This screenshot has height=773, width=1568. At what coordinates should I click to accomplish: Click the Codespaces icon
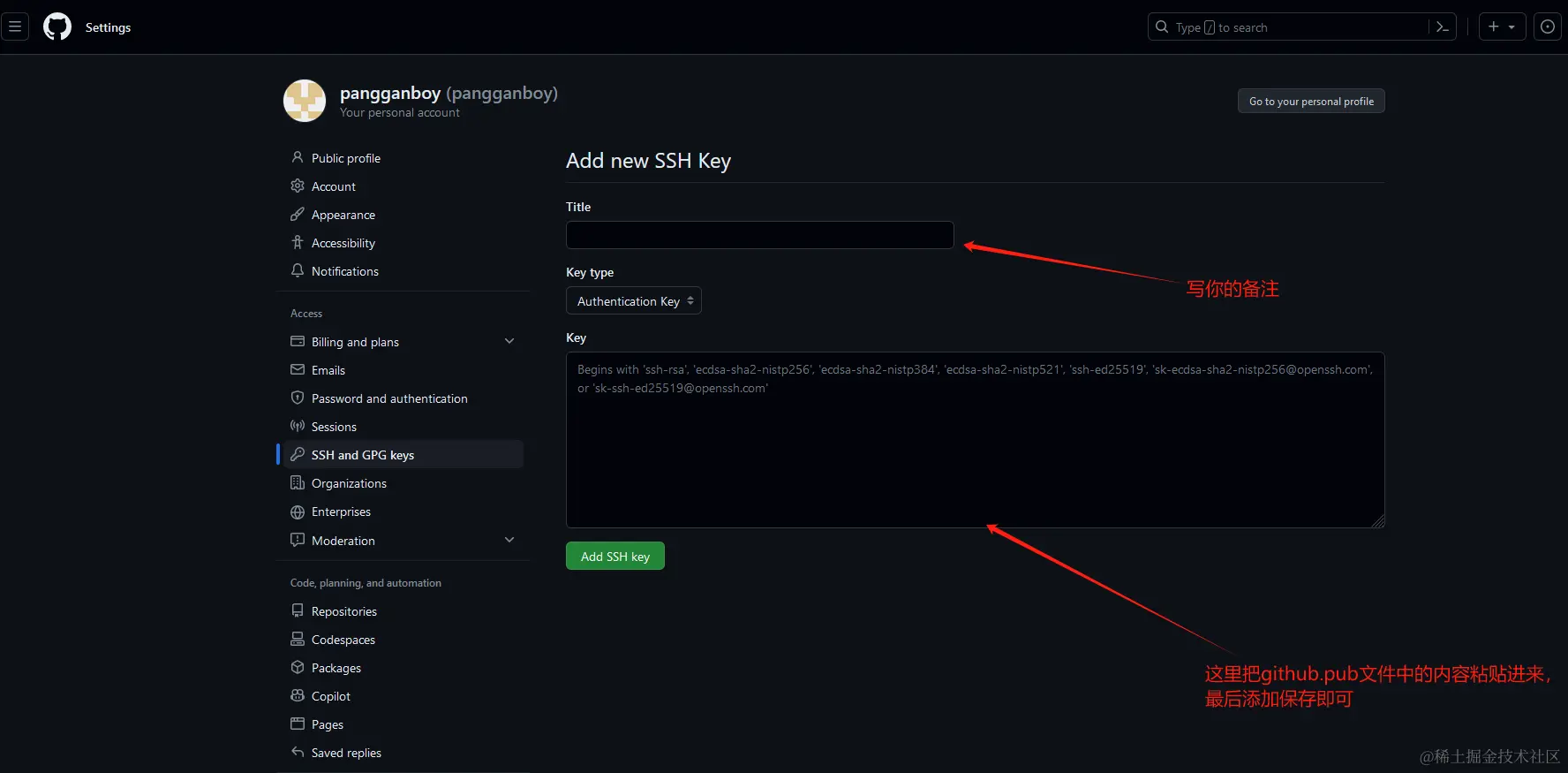(x=298, y=639)
